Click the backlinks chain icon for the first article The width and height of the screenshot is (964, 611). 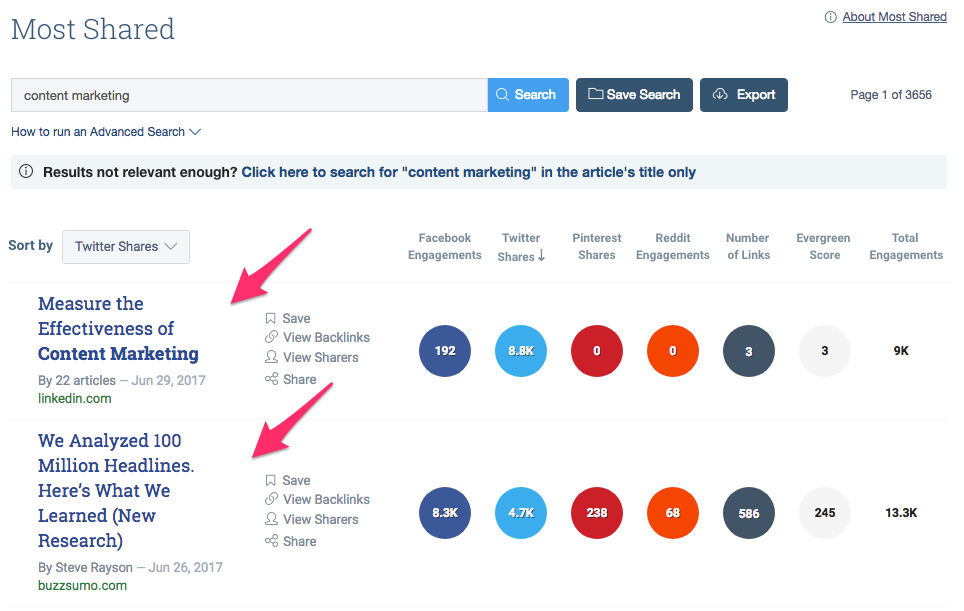pos(270,337)
